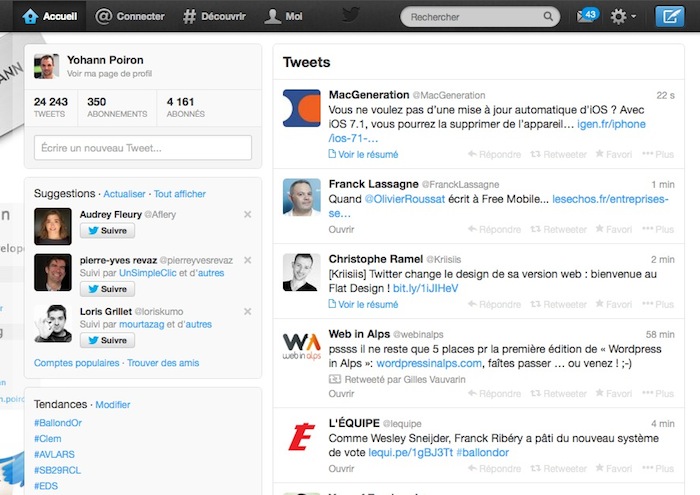700x495 pixels.
Task: Click Modifier next to Tendances
Action: click(x=112, y=404)
